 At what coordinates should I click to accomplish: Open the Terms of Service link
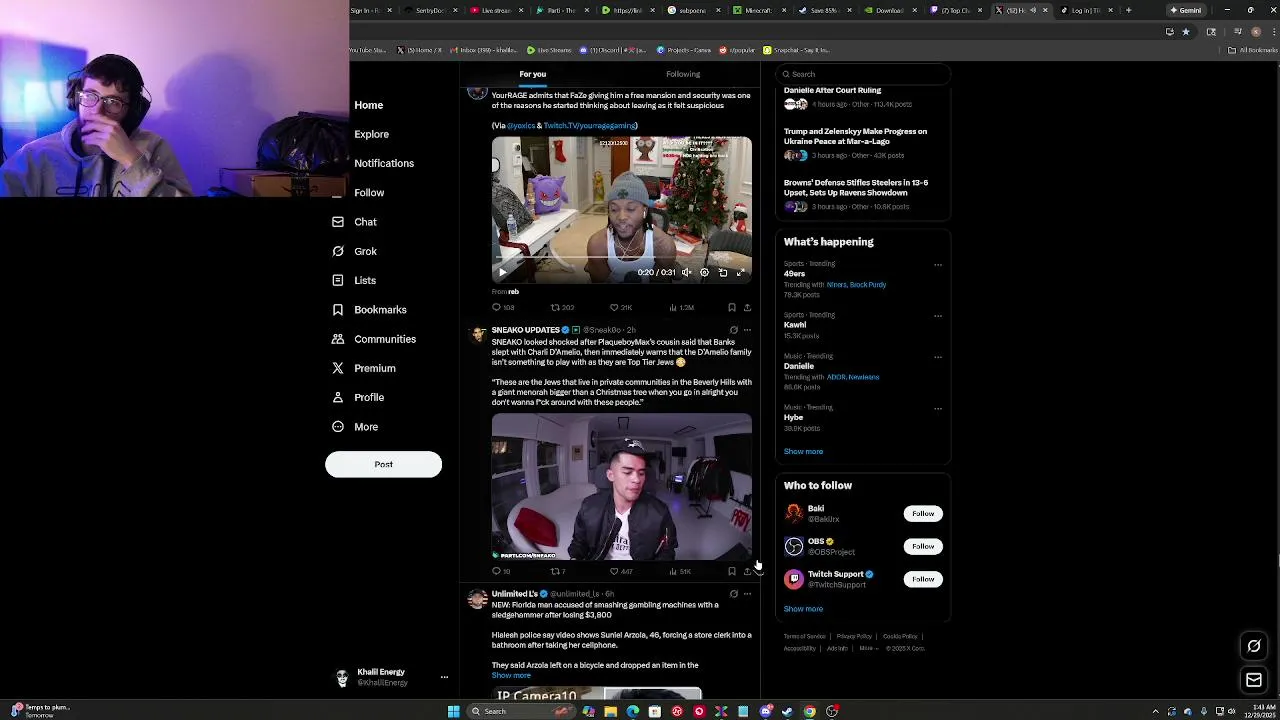tap(805, 636)
